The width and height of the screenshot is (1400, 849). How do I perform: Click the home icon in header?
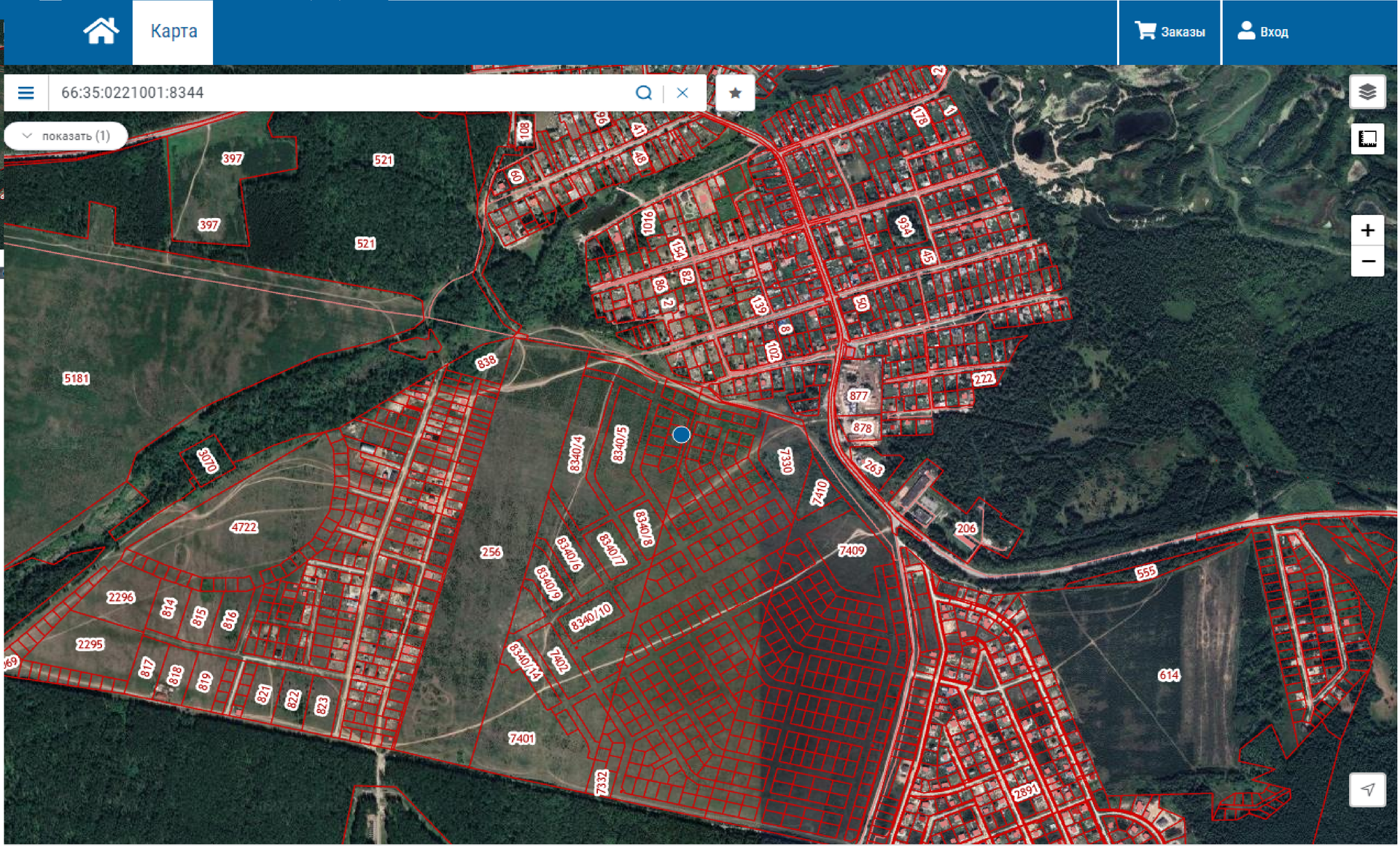point(101,31)
